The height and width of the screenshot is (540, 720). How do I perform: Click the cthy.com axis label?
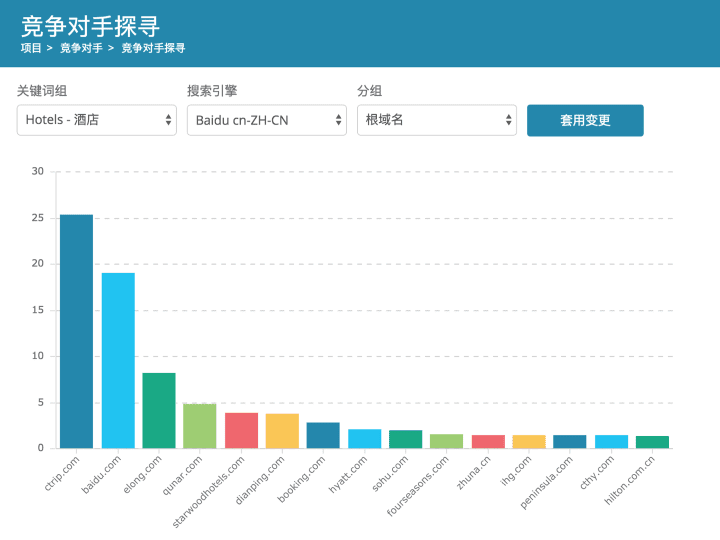(596, 473)
